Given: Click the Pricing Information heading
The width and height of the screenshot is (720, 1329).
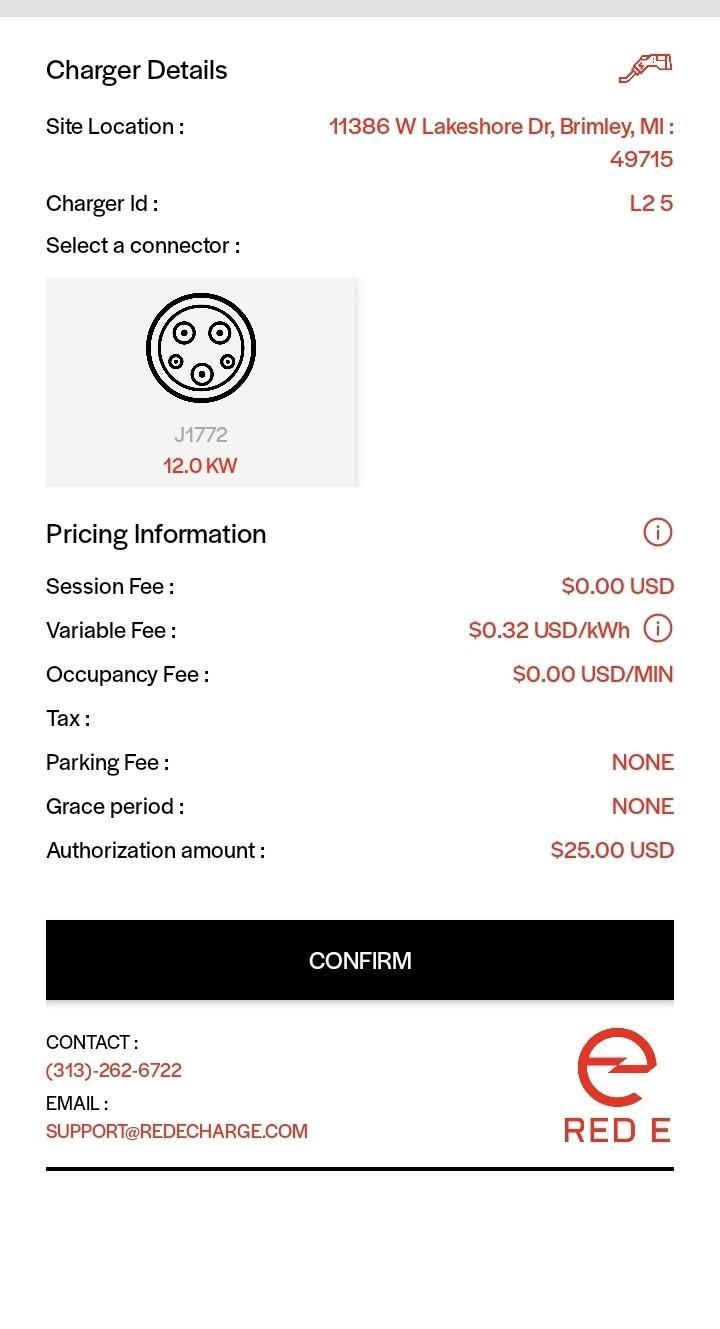Looking at the screenshot, I should pyautogui.click(x=156, y=534).
